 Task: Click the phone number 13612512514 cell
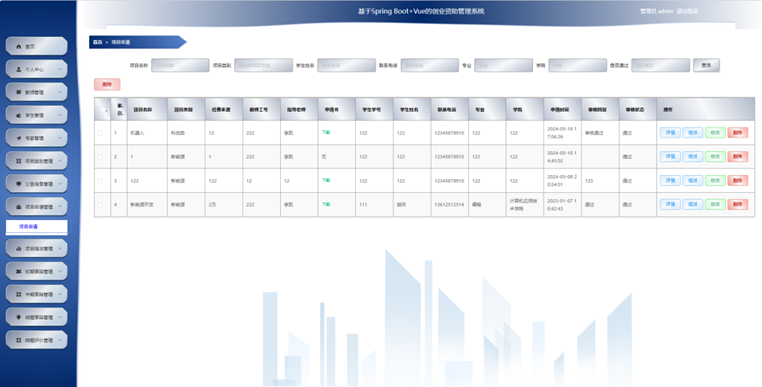pyautogui.click(x=450, y=205)
